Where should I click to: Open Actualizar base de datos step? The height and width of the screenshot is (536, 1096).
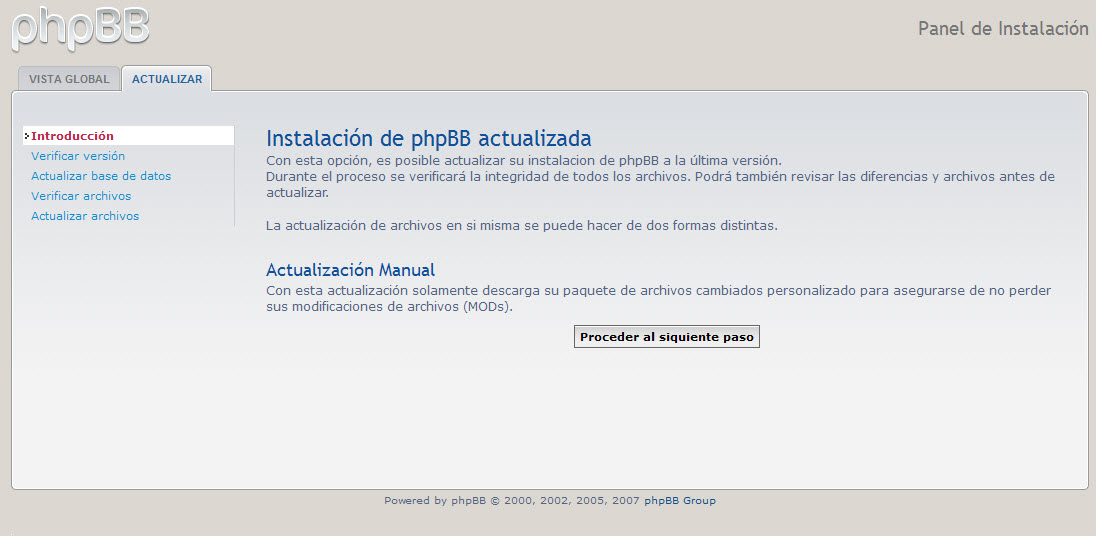pyautogui.click(x=101, y=176)
